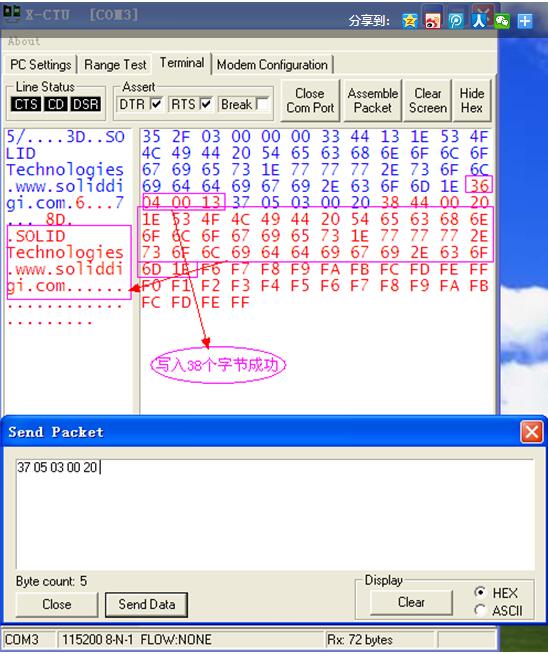
Task: Open the Range Test tab
Action: pyautogui.click(x=115, y=65)
